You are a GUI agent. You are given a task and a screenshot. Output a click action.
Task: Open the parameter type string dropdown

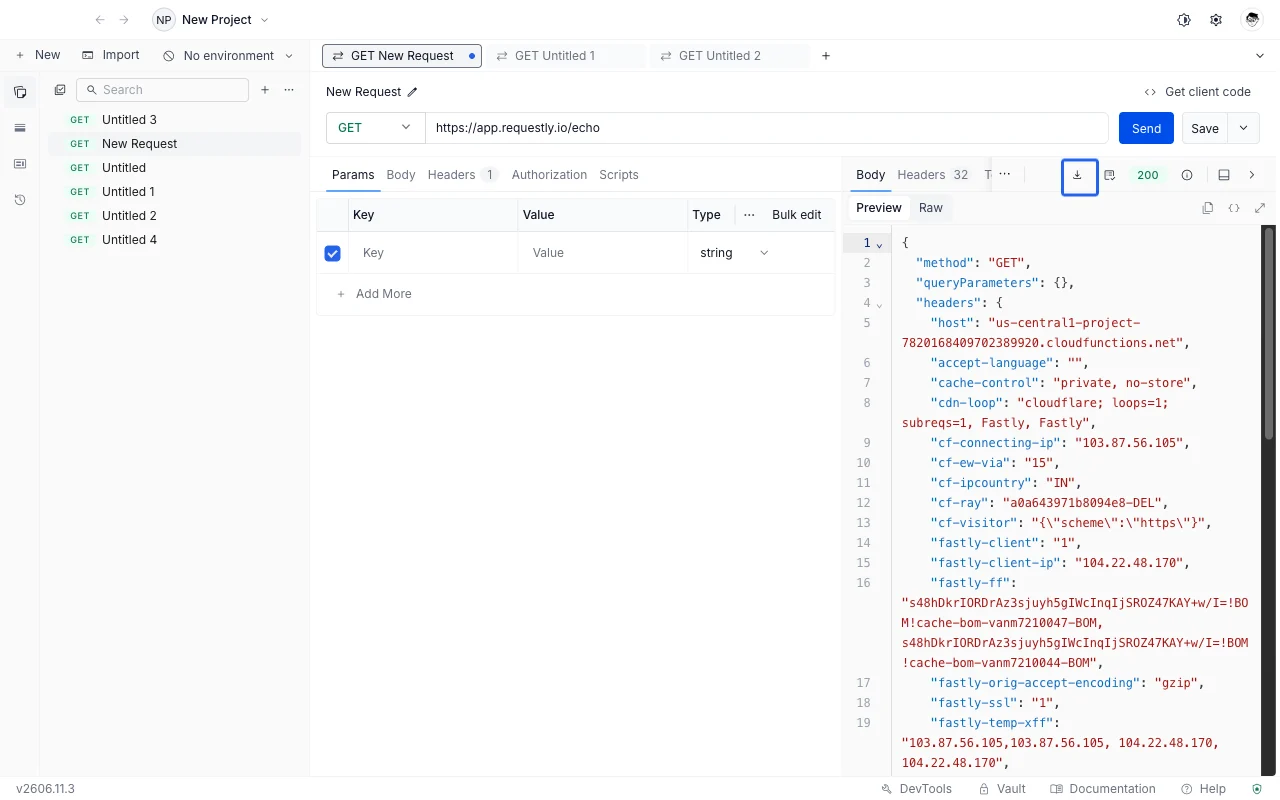735,253
